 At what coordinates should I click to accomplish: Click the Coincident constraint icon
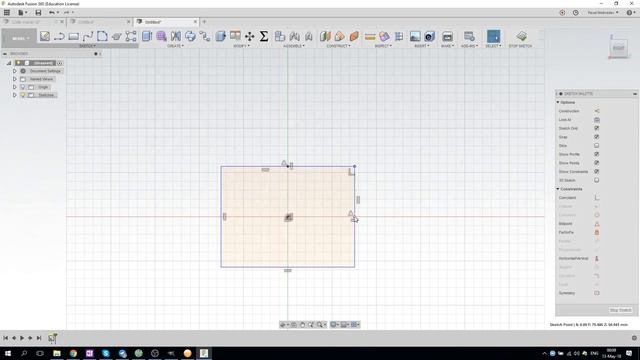click(597, 198)
